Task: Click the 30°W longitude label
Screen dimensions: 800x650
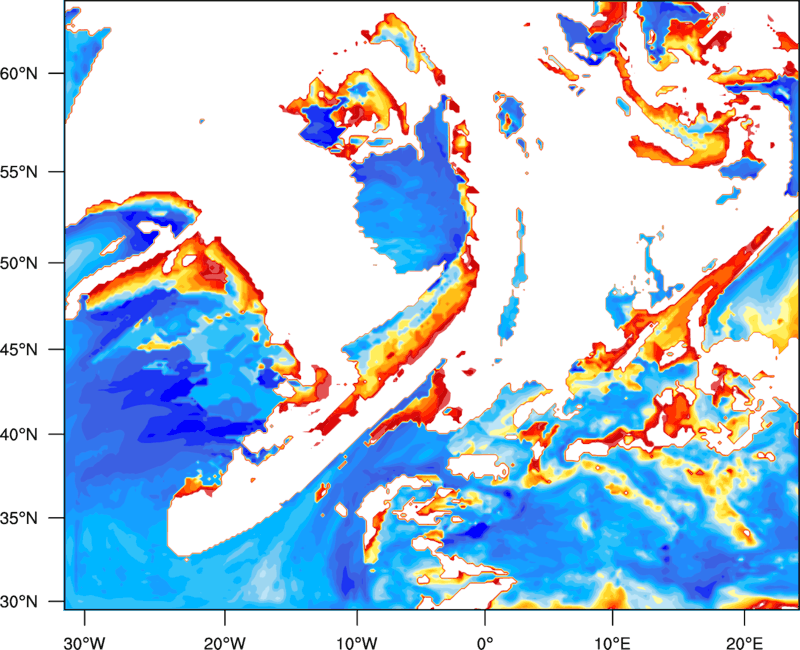Action: tap(85, 643)
